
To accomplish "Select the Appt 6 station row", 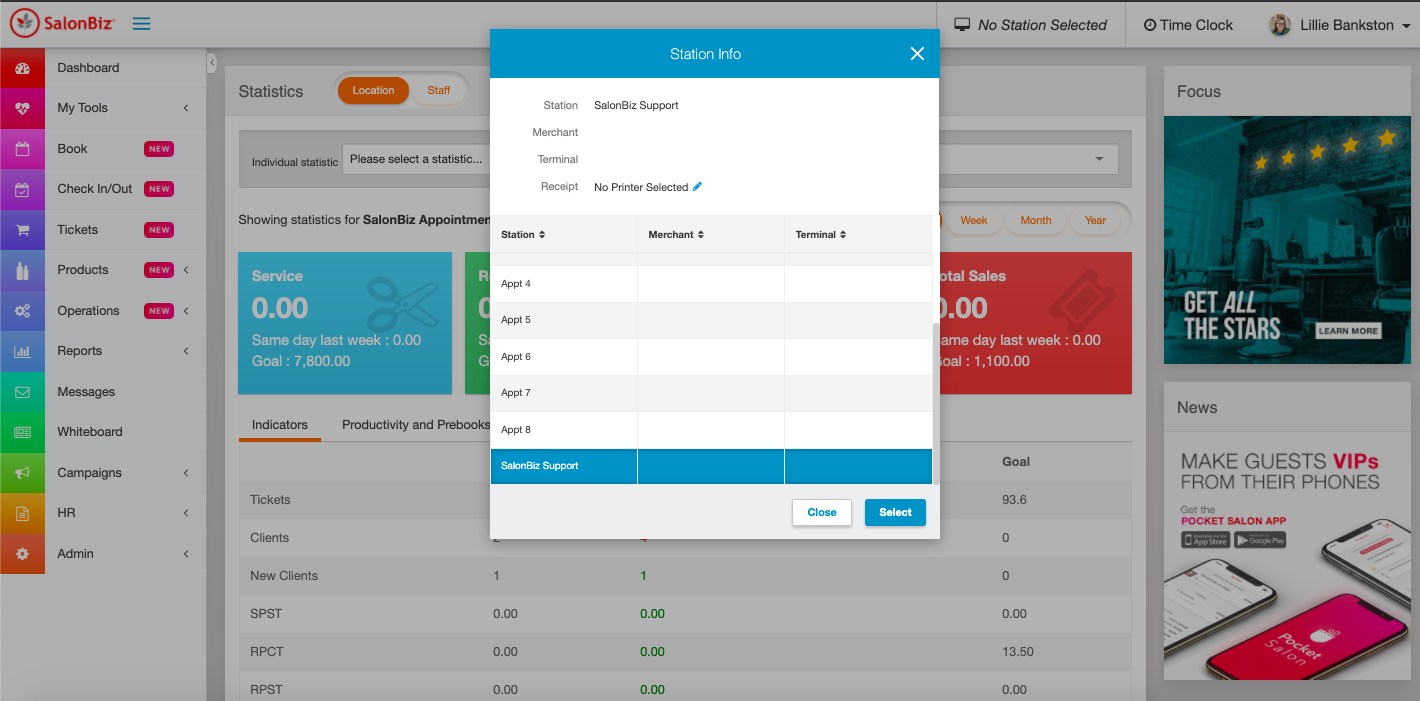I will pos(711,357).
